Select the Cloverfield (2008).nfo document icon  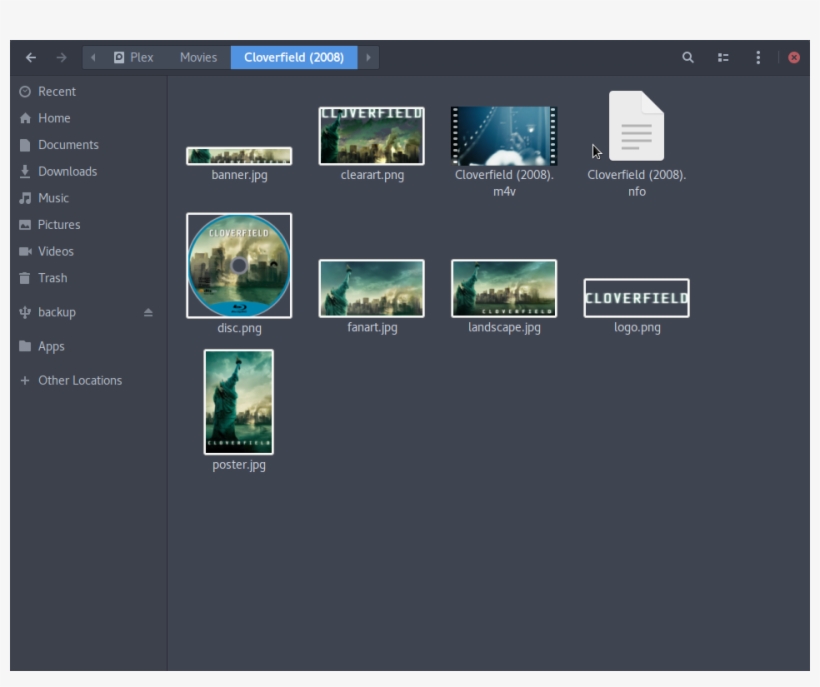coord(636,126)
